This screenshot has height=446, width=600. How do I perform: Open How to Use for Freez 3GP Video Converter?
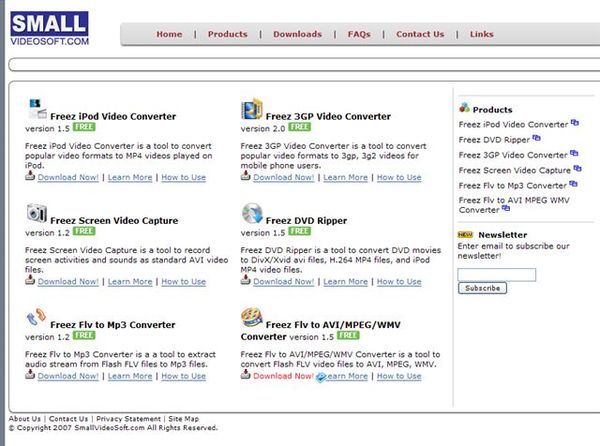point(399,177)
